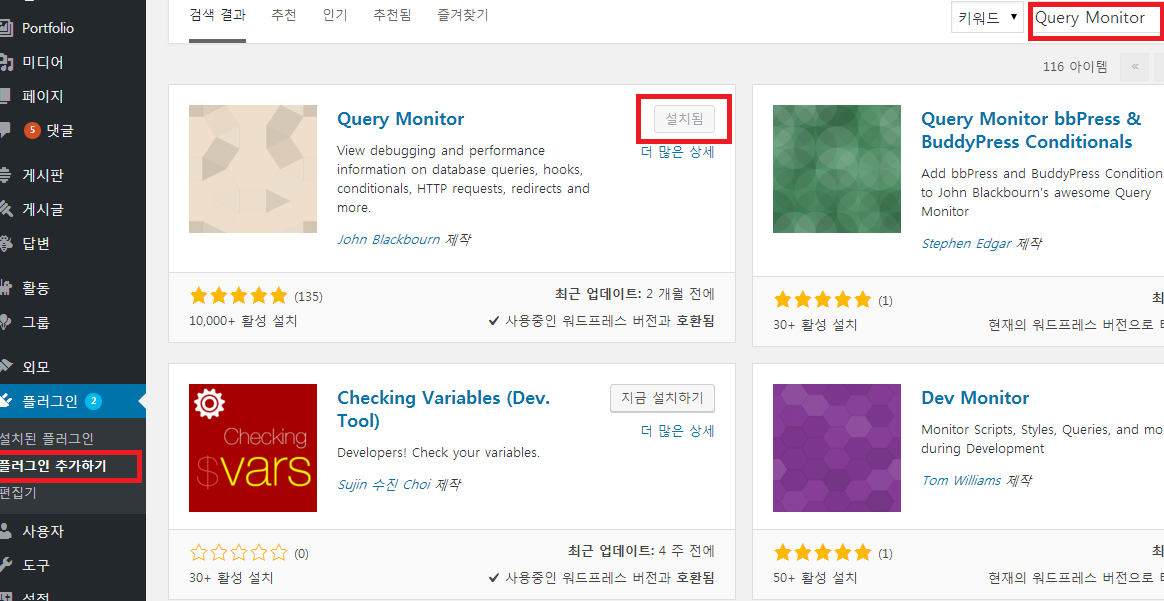Click the 게시판 forum icon
Viewport: 1164px width, 601px height.
tap(4, 176)
